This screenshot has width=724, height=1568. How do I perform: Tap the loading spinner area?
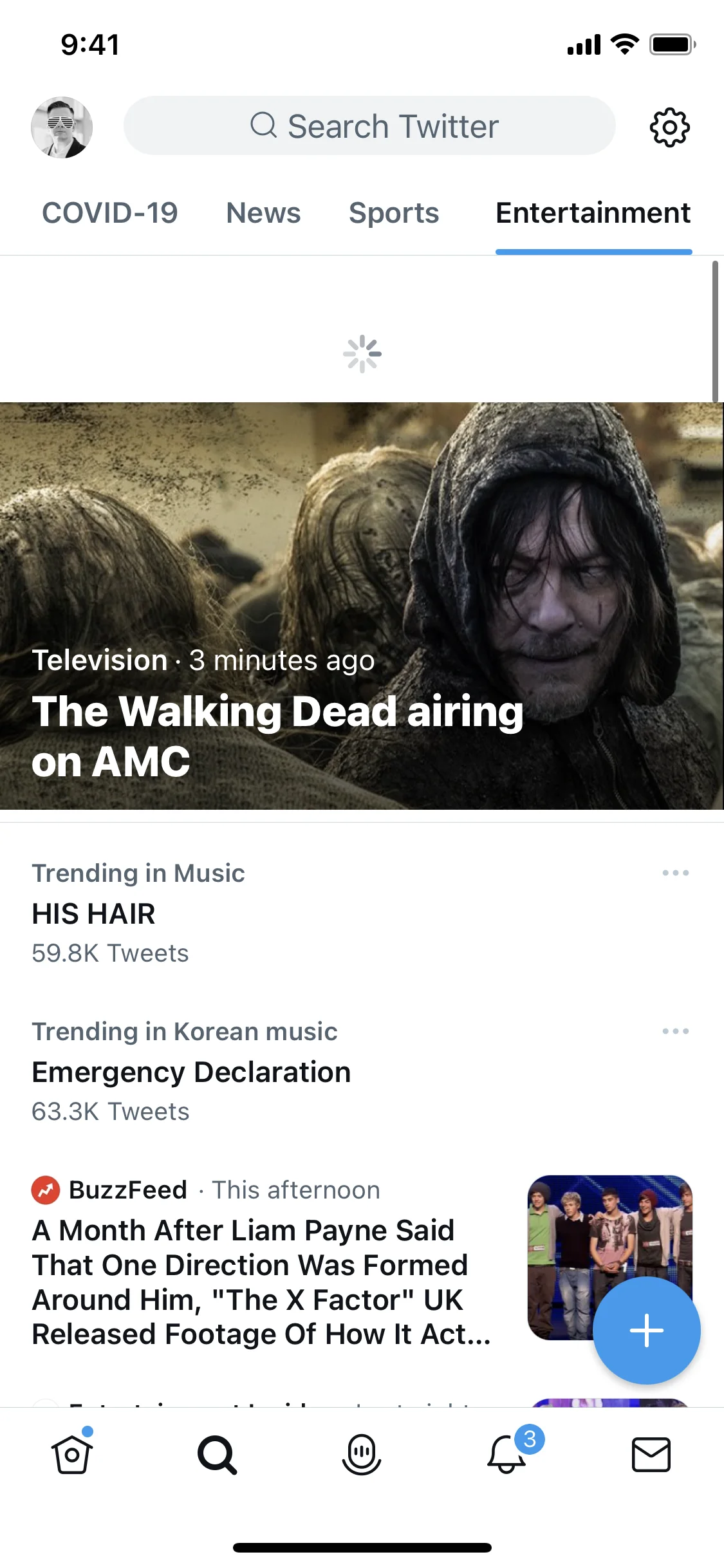(x=362, y=352)
